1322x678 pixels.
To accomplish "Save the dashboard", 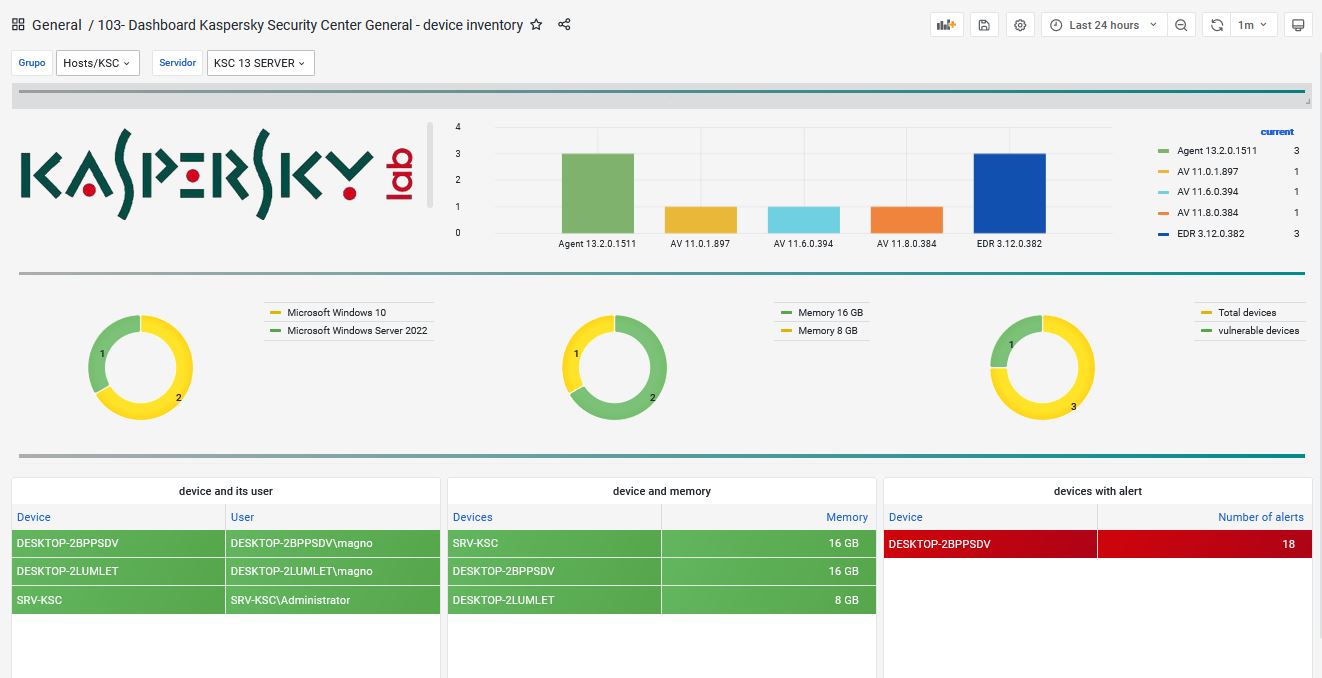I will pos(984,25).
